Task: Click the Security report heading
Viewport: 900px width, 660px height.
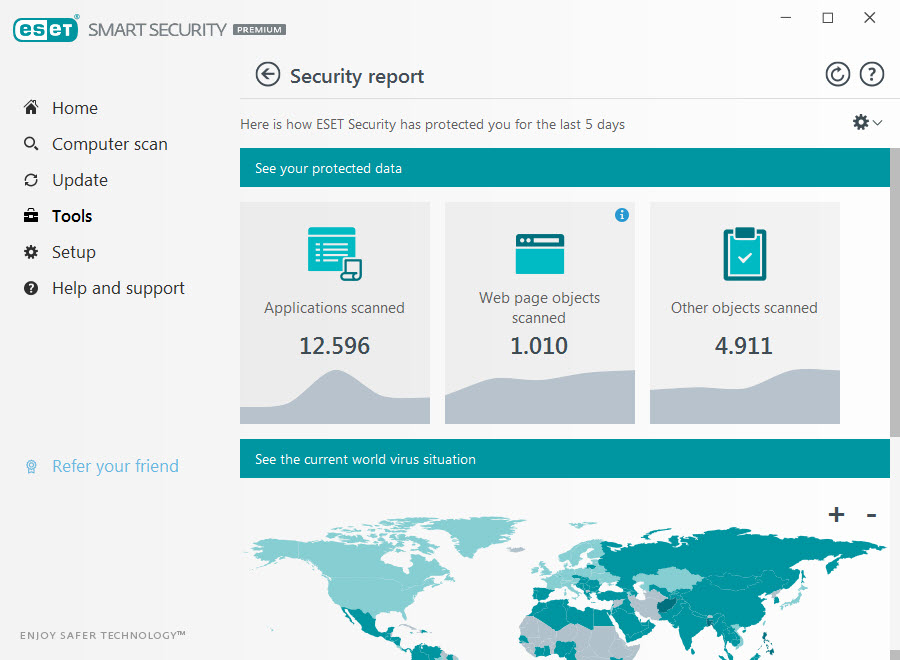Action: (357, 76)
